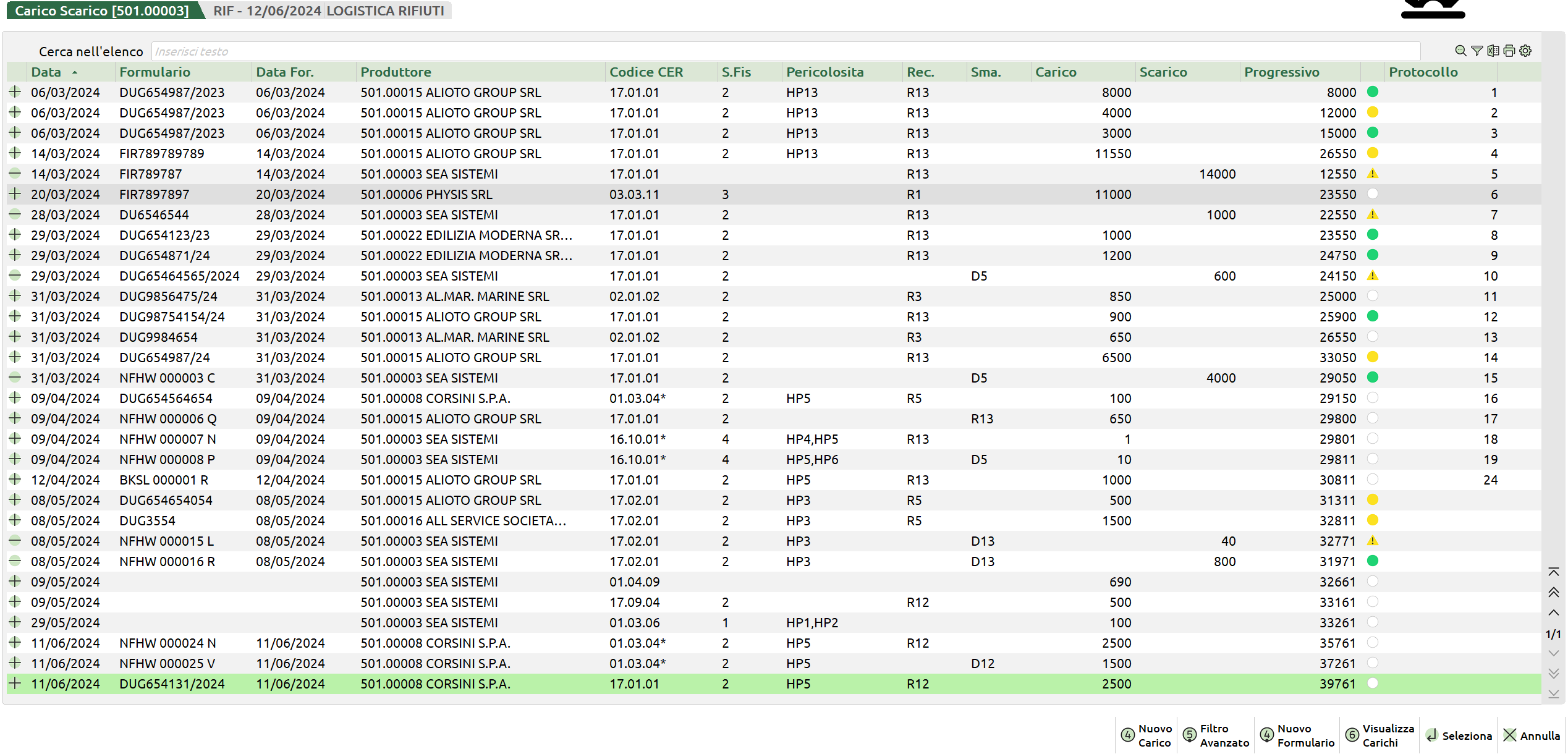Viewport: 1568px width, 754px height.
Task: Click the green status dot on protocollo 1
Action: pos(1372,92)
